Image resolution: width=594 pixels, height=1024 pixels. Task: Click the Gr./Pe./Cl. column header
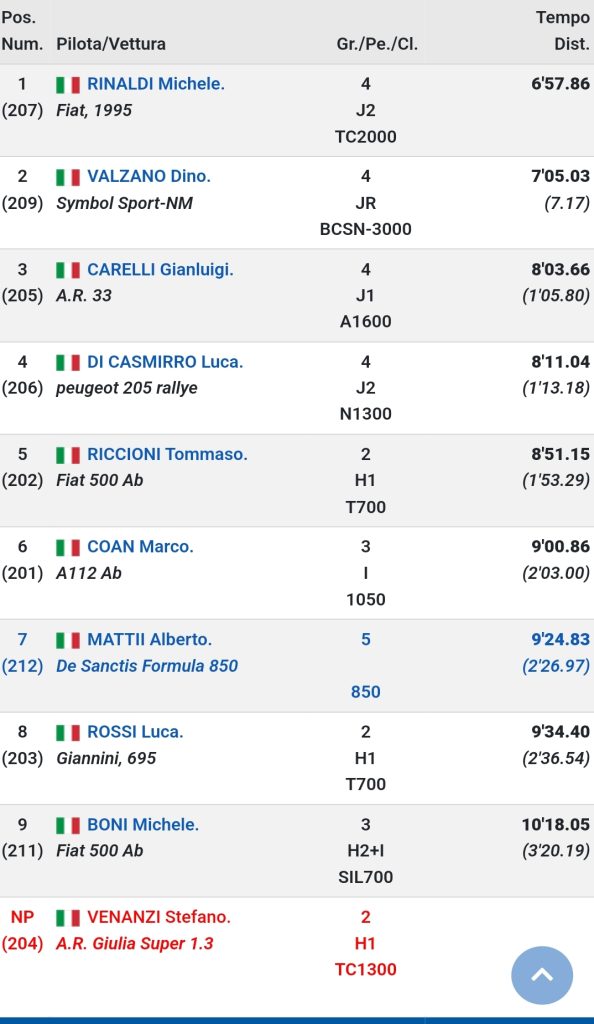377,44
